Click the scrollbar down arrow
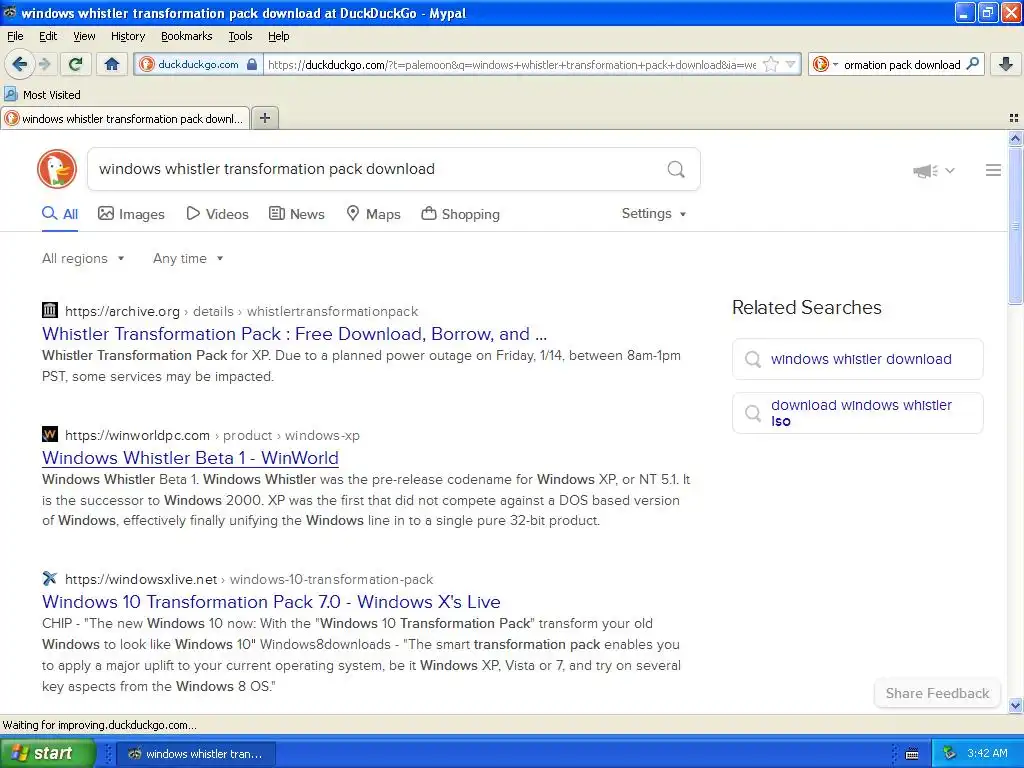1024x768 pixels. 1015,705
